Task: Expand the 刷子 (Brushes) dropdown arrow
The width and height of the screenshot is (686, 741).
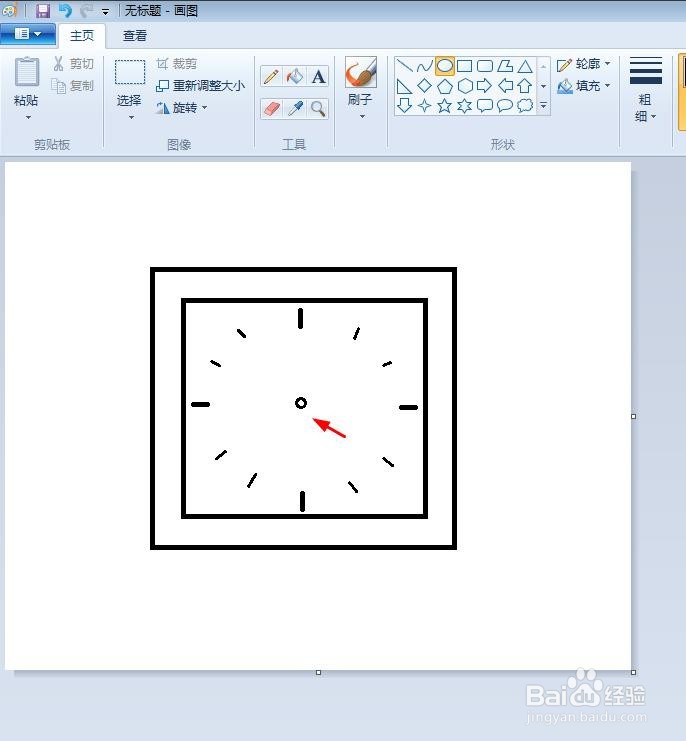Action: coord(362,116)
